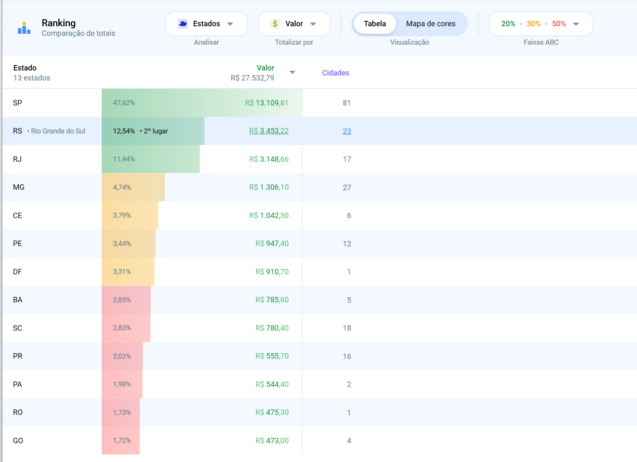Click the R$ 475,30 value
Viewport: 637px width, 462px height.
coord(272,412)
